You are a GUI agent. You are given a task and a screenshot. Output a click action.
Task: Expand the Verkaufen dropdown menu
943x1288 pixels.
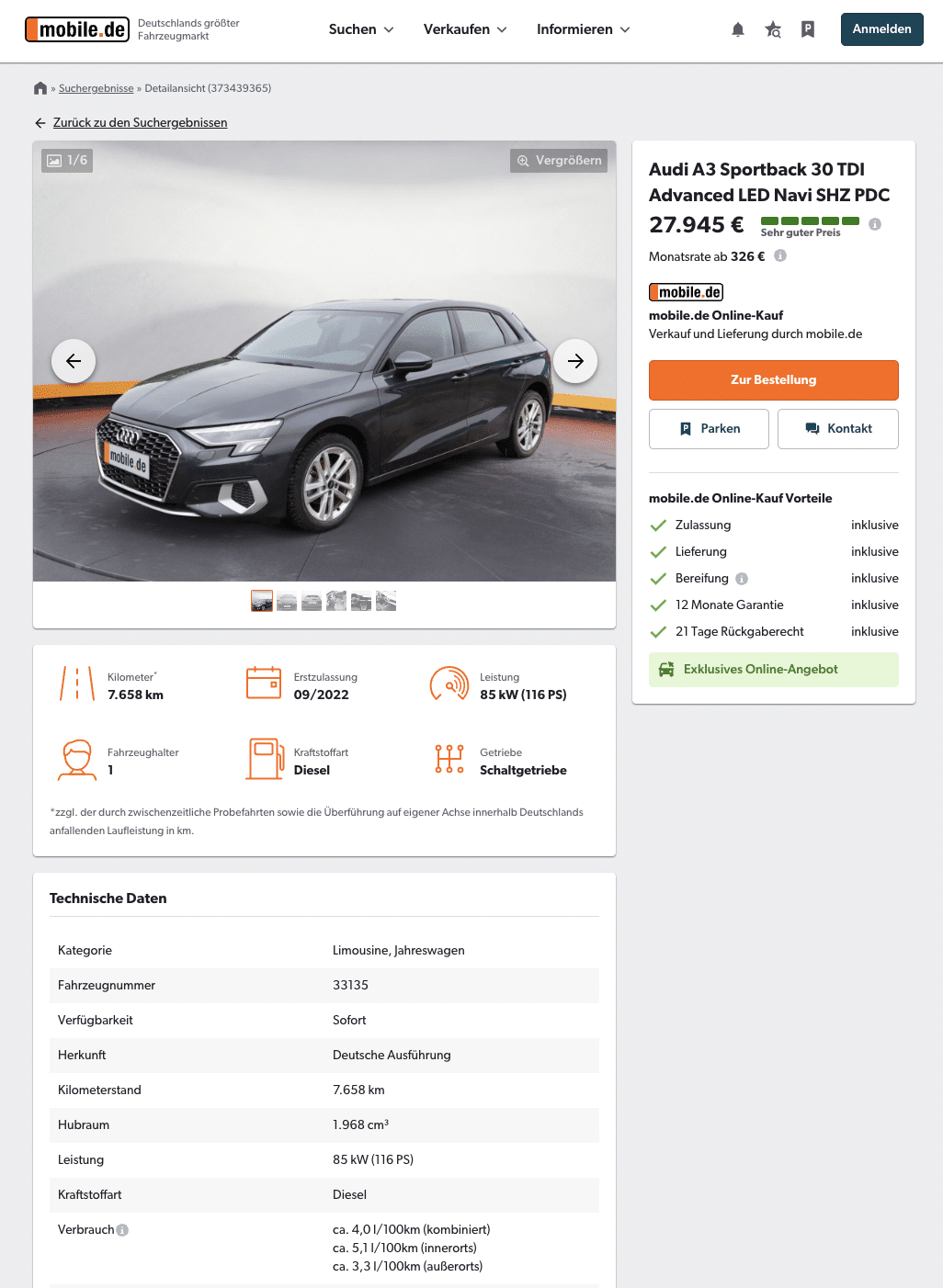(x=465, y=29)
